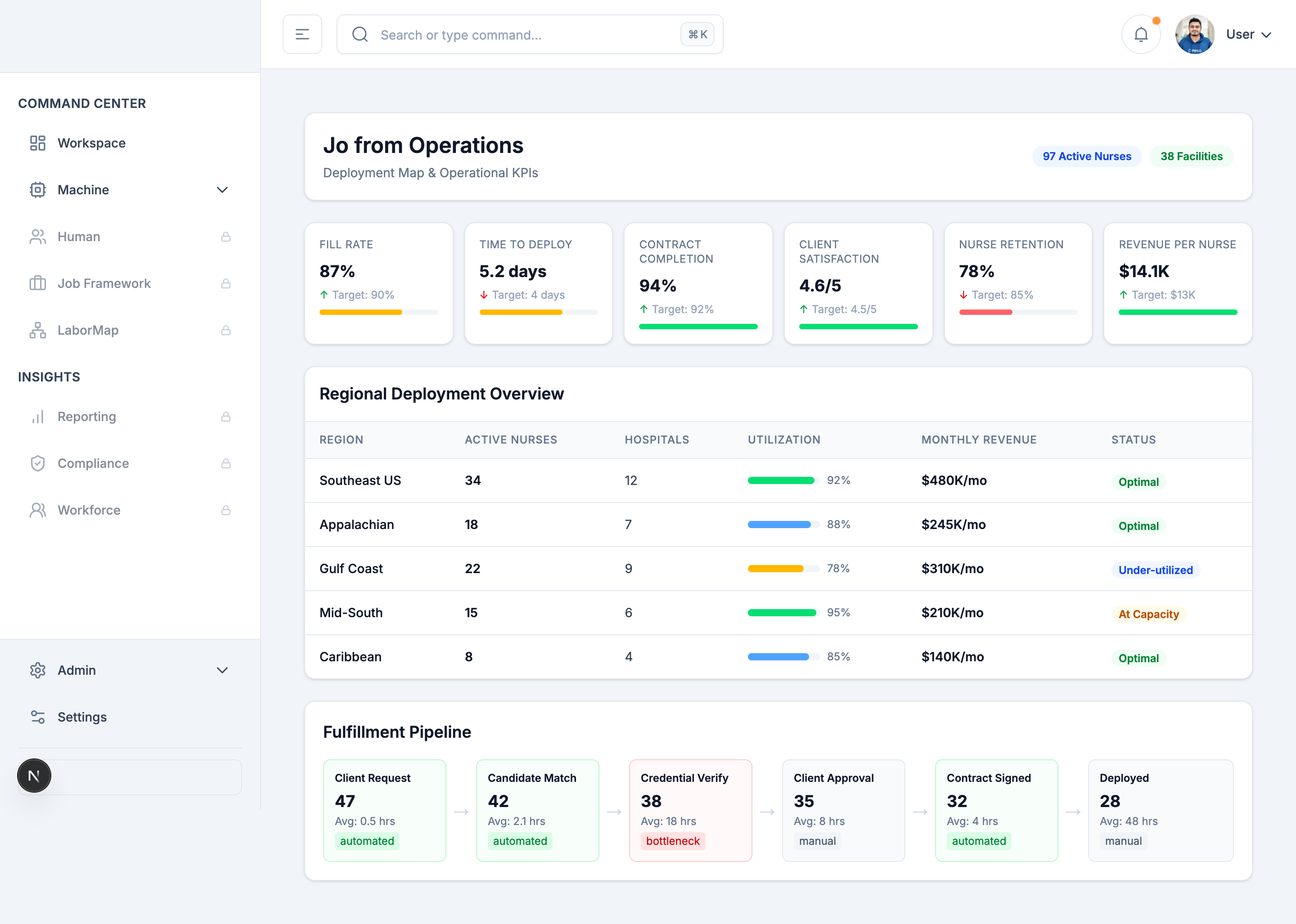Click the Compliance shield icon
The width and height of the screenshot is (1296, 924).
[37, 463]
